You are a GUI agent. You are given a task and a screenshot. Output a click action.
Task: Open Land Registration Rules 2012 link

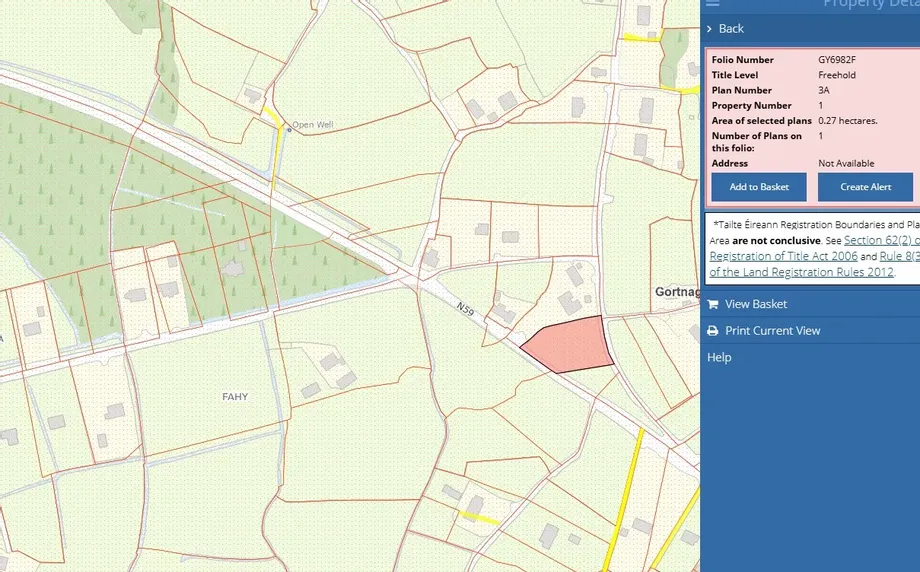(801, 272)
